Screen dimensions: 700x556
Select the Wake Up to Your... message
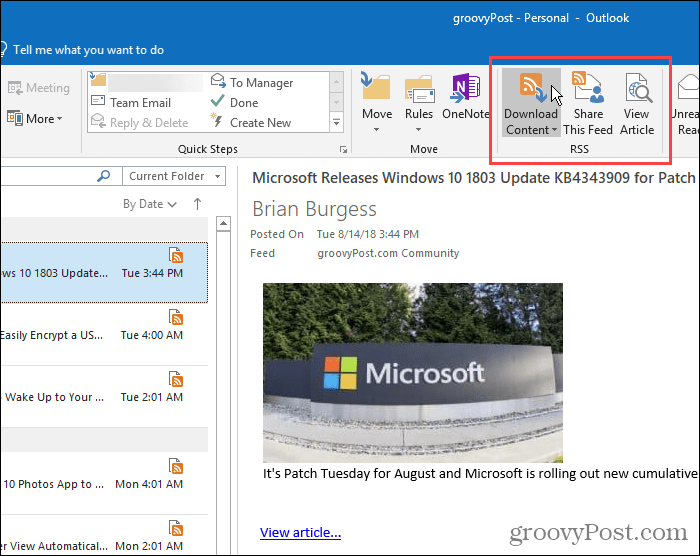pos(104,397)
